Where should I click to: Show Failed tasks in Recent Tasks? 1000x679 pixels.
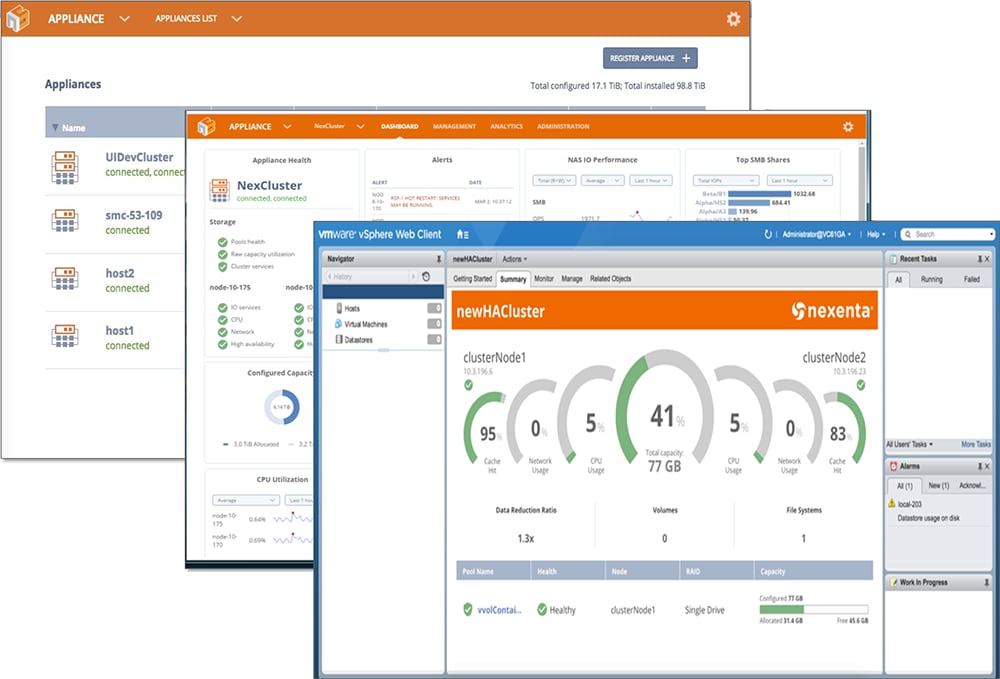click(x=971, y=280)
